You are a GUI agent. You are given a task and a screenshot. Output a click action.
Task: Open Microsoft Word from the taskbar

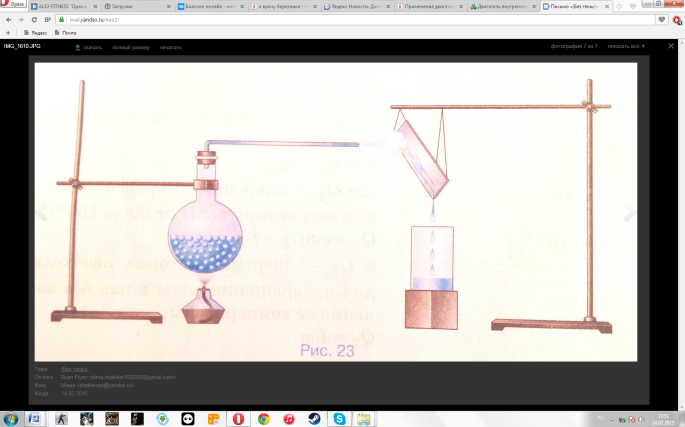click(x=35, y=419)
